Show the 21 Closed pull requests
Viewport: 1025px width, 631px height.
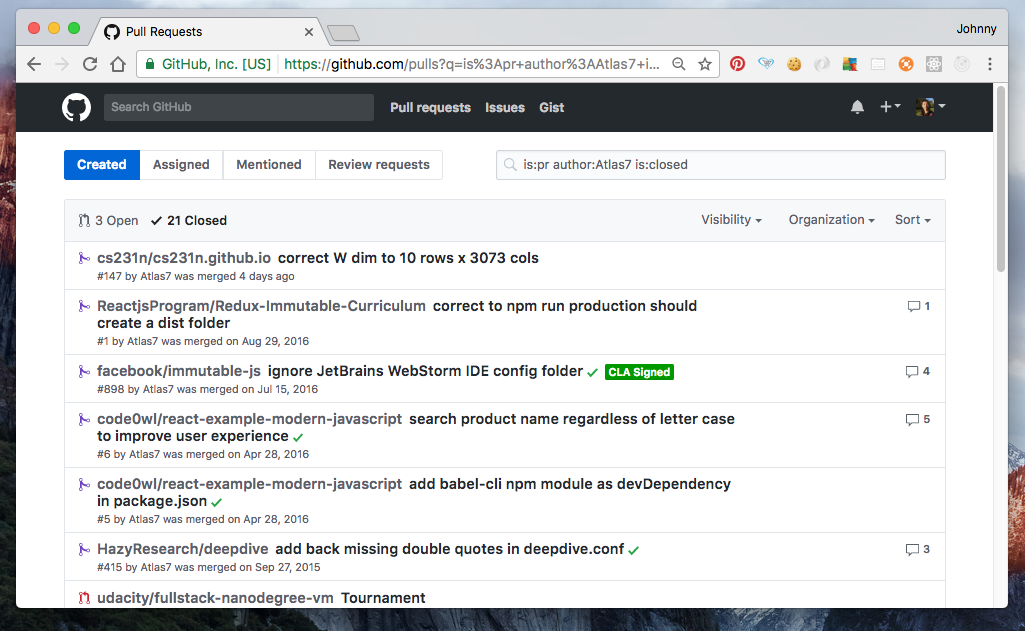pyautogui.click(x=189, y=220)
